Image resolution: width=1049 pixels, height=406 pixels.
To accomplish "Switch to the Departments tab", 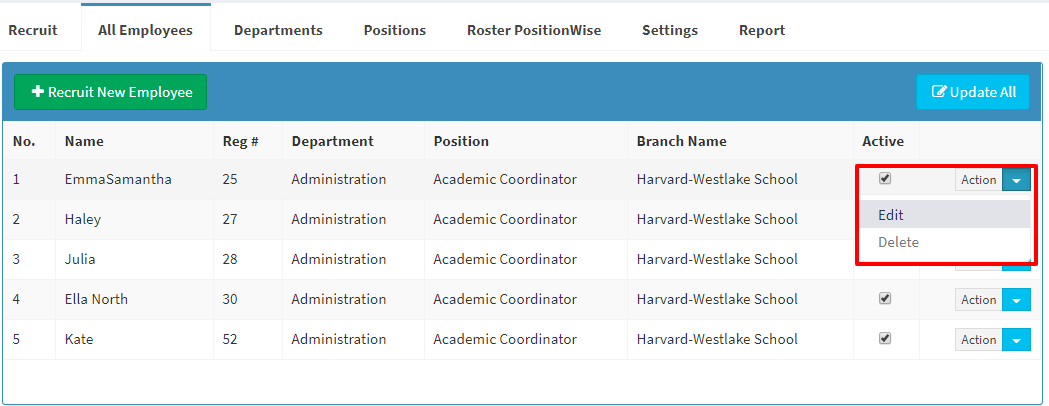I will pyautogui.click(x=278, y=30).
